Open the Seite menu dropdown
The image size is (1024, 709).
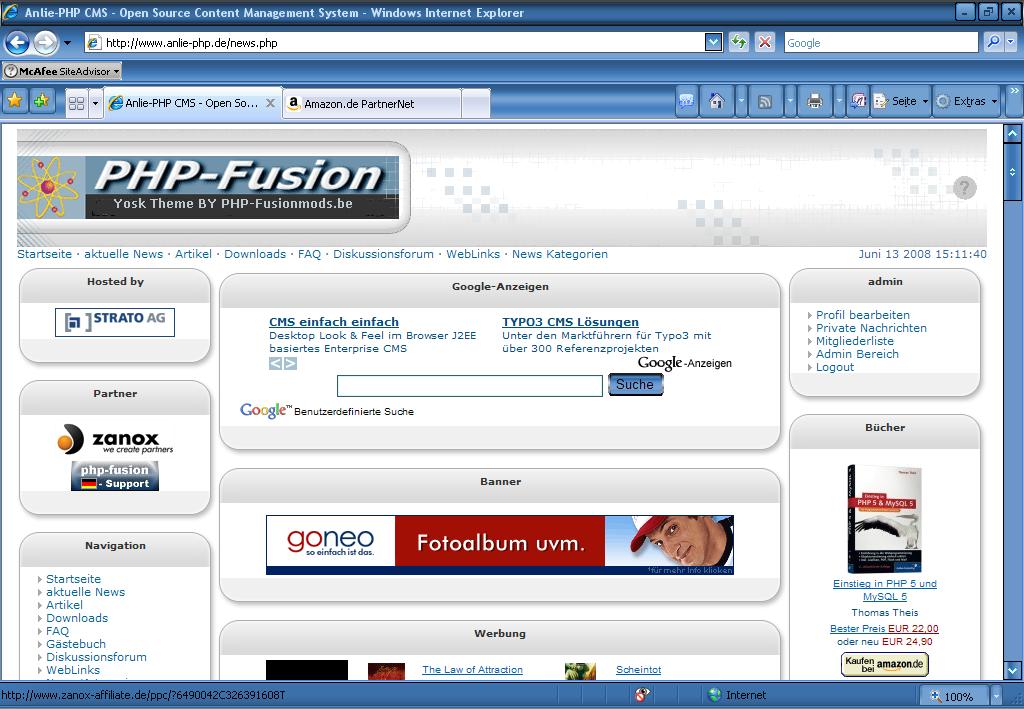(x=902, y=101)
